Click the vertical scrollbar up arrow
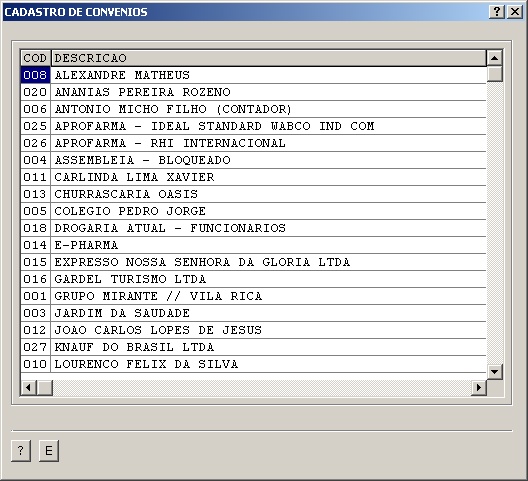The image size is (528, 481). (494, 58)
